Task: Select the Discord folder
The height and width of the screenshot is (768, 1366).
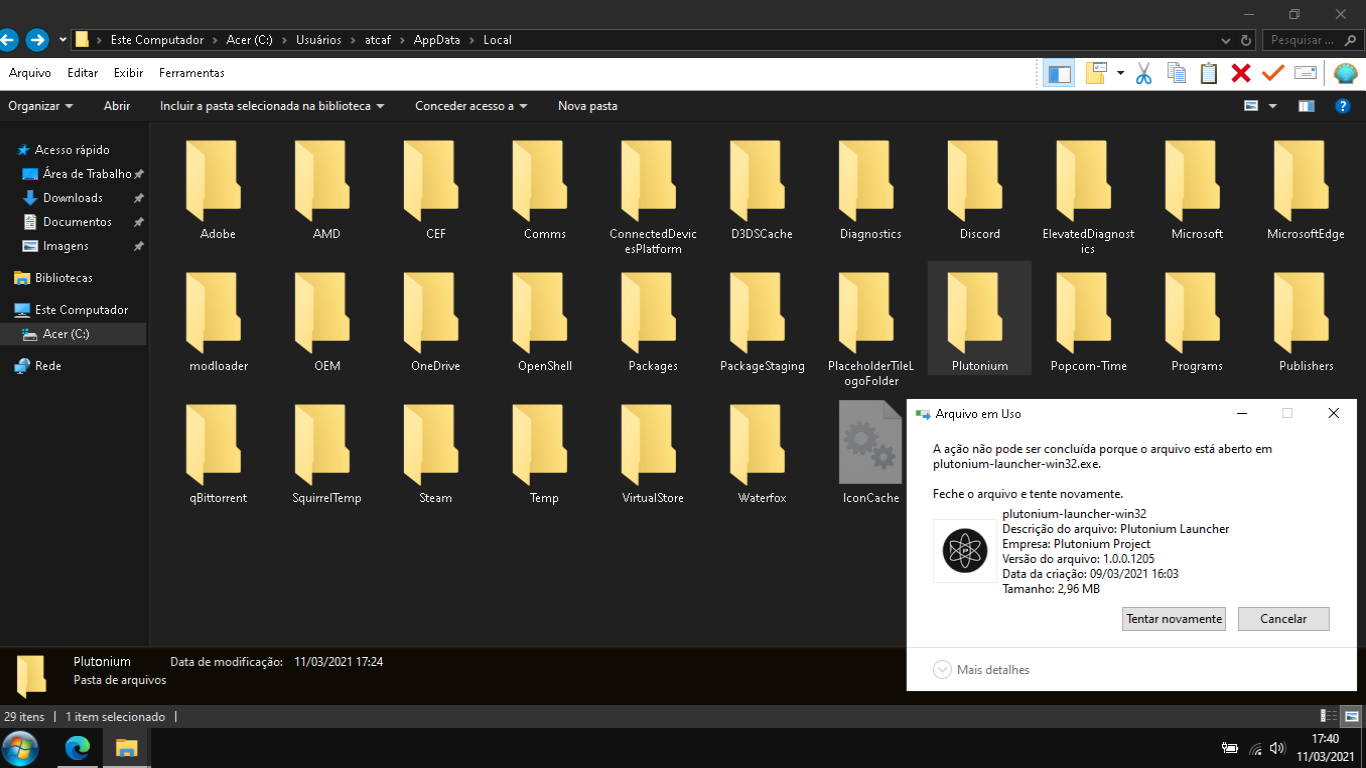Action: pos(980,190)
